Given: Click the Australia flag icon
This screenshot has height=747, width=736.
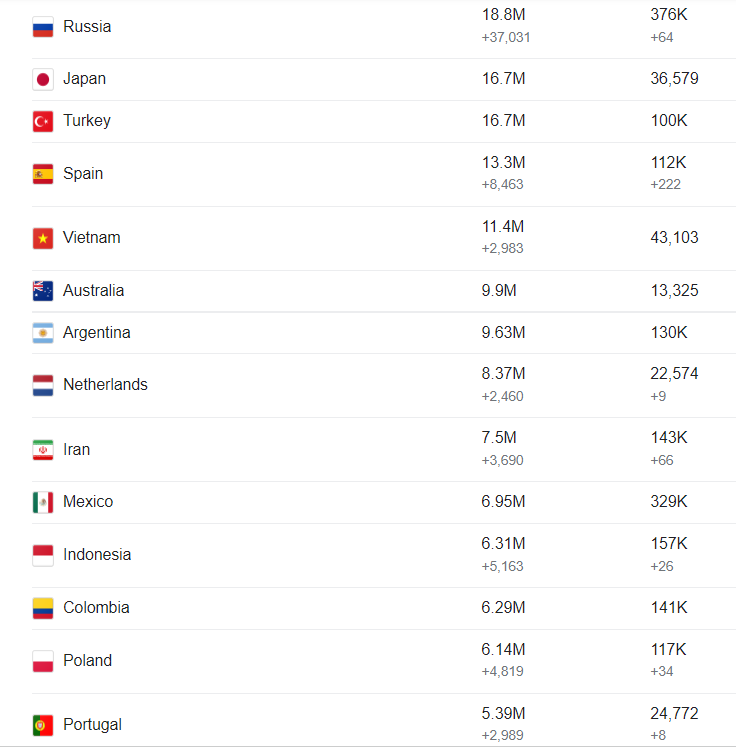Looking at the screenshot, I should [x=43, y=291].
